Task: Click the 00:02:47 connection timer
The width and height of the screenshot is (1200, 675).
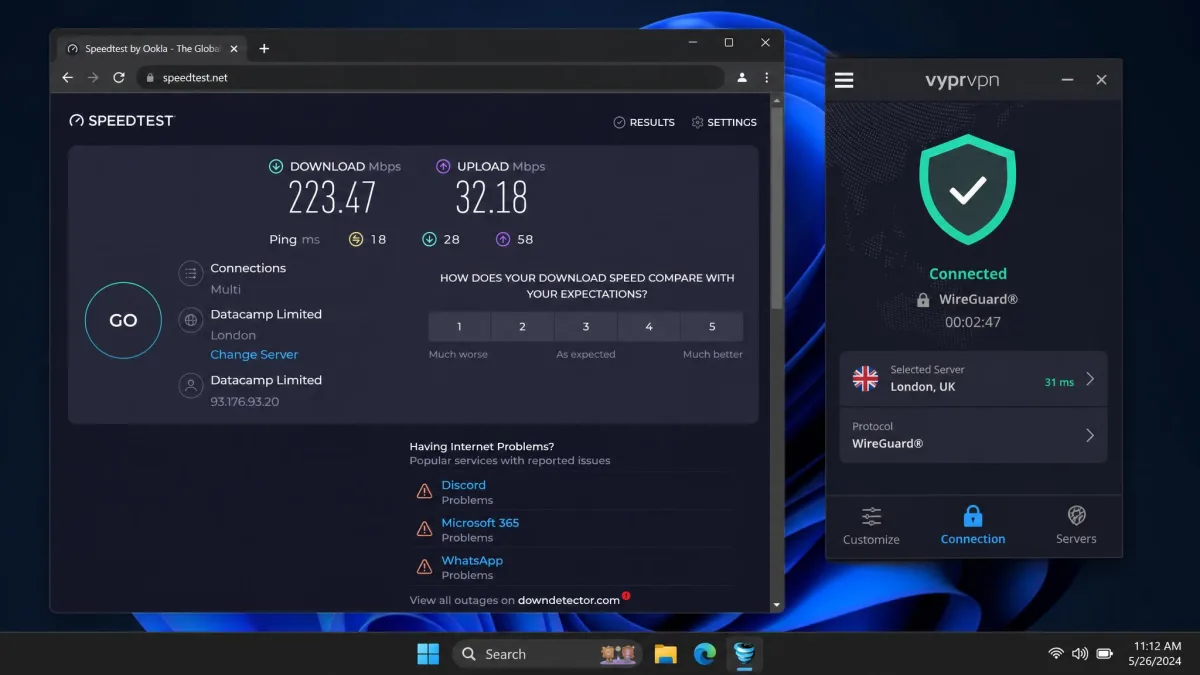Action: 973,322
